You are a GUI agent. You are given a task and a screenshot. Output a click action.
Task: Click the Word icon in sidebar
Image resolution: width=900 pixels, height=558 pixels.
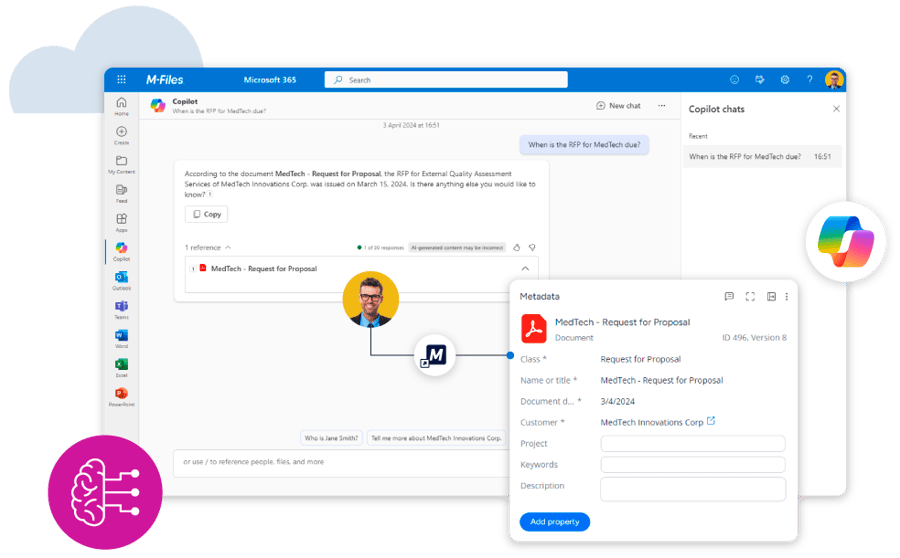pyautogui.click(x=121, y=336)
